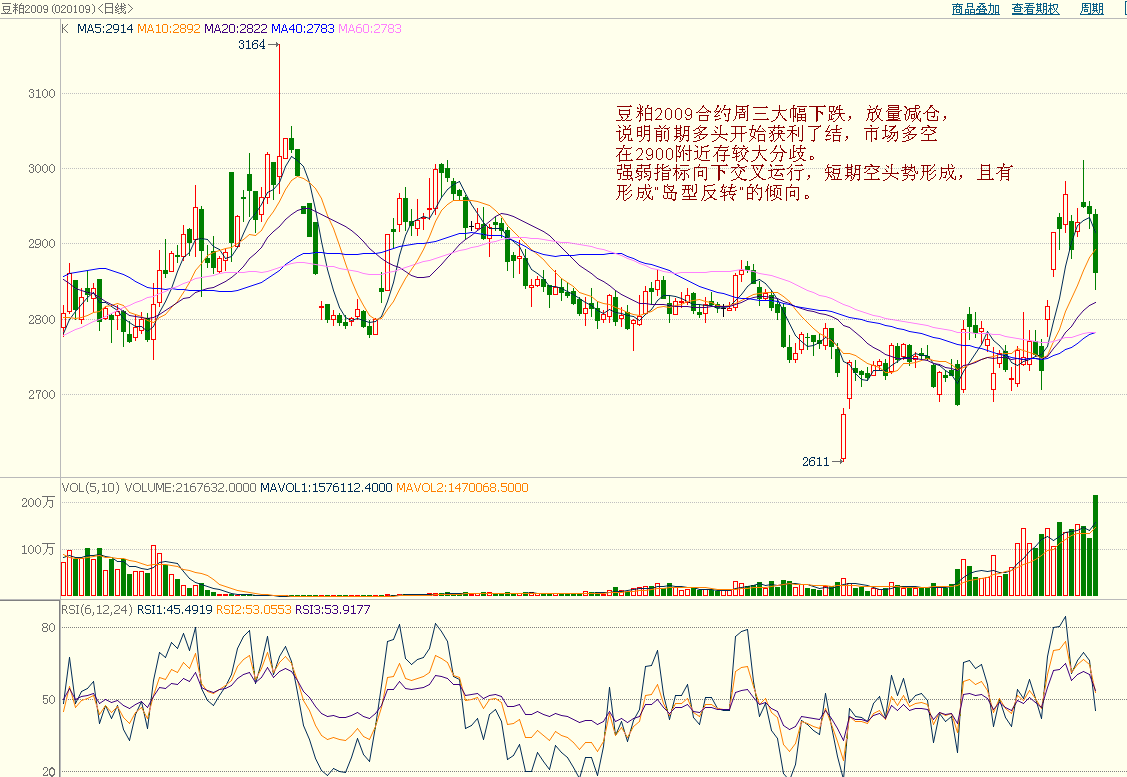Open the 周期 period selector
This screenshot has height=777, width=1127.
(x=1091, y=9)
